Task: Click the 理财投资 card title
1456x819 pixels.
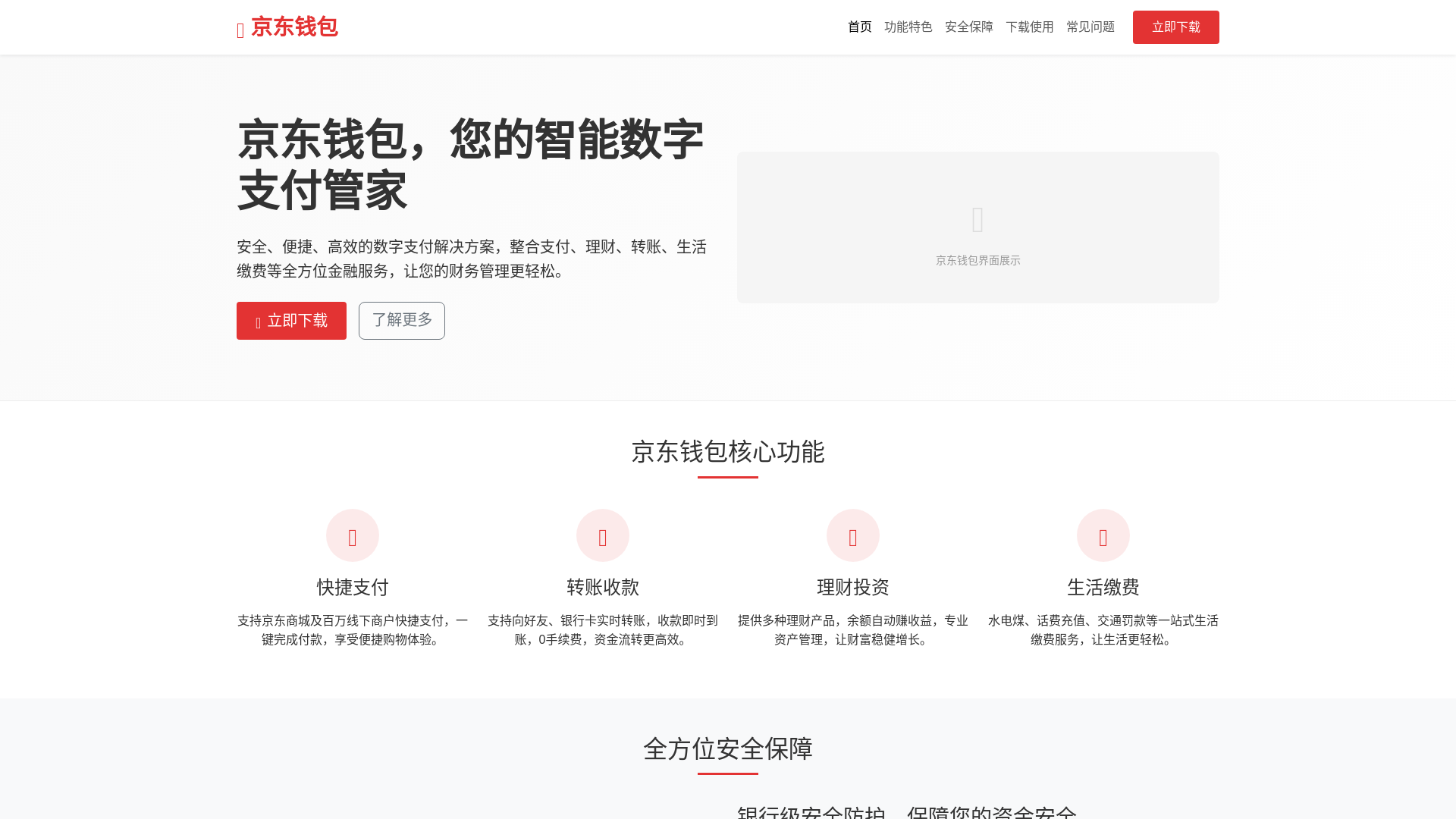Action: [853, 587]
